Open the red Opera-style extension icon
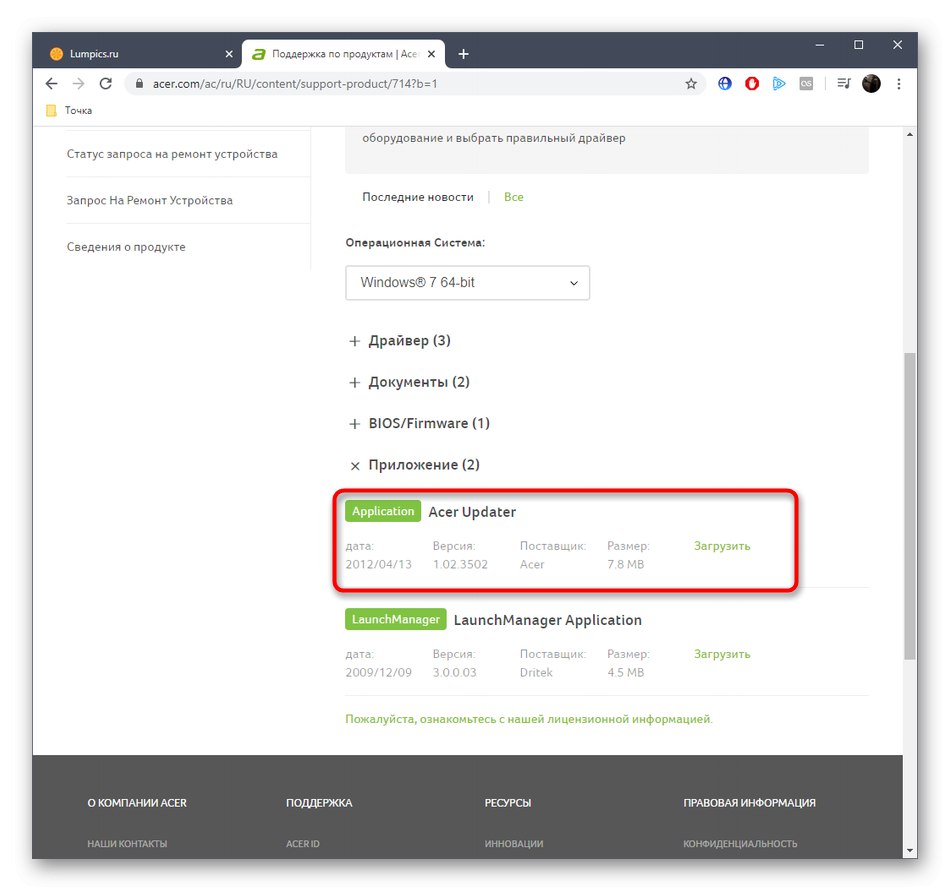This screenshot has width=950, height=891. [x=752, y=84]
